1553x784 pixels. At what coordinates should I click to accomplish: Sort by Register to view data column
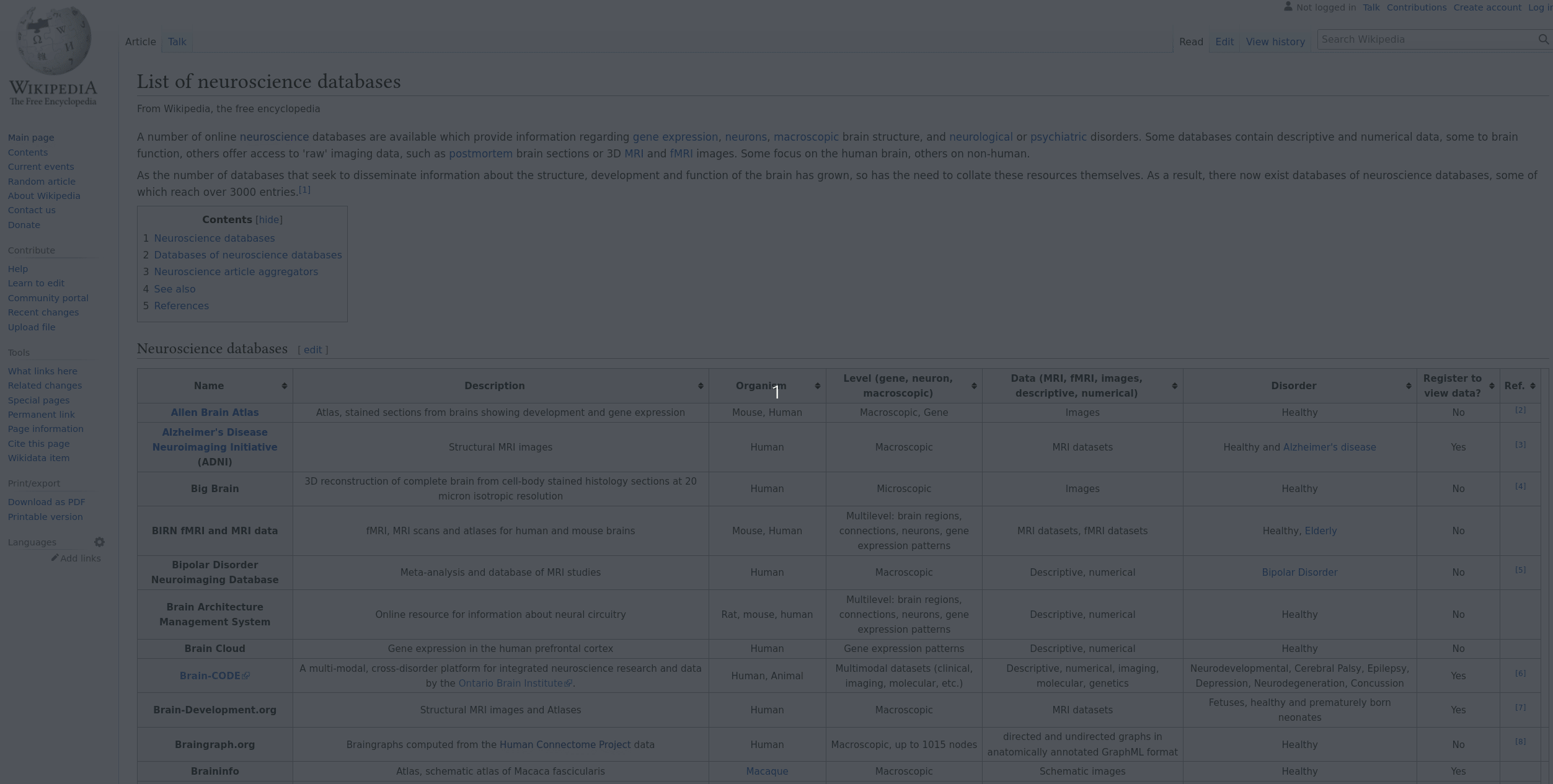(1492, 386)
